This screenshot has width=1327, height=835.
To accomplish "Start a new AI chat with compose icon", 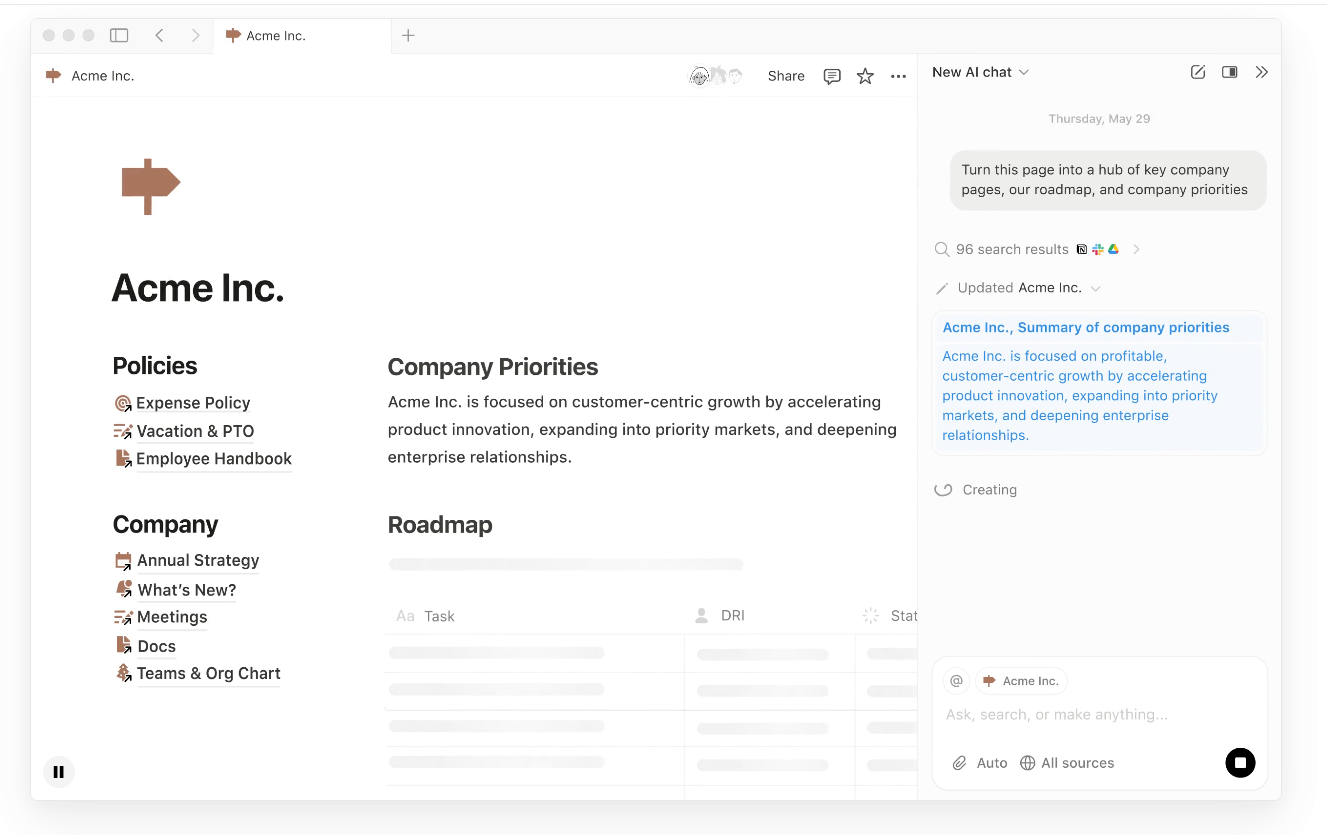I will (x=1197, y=72).
